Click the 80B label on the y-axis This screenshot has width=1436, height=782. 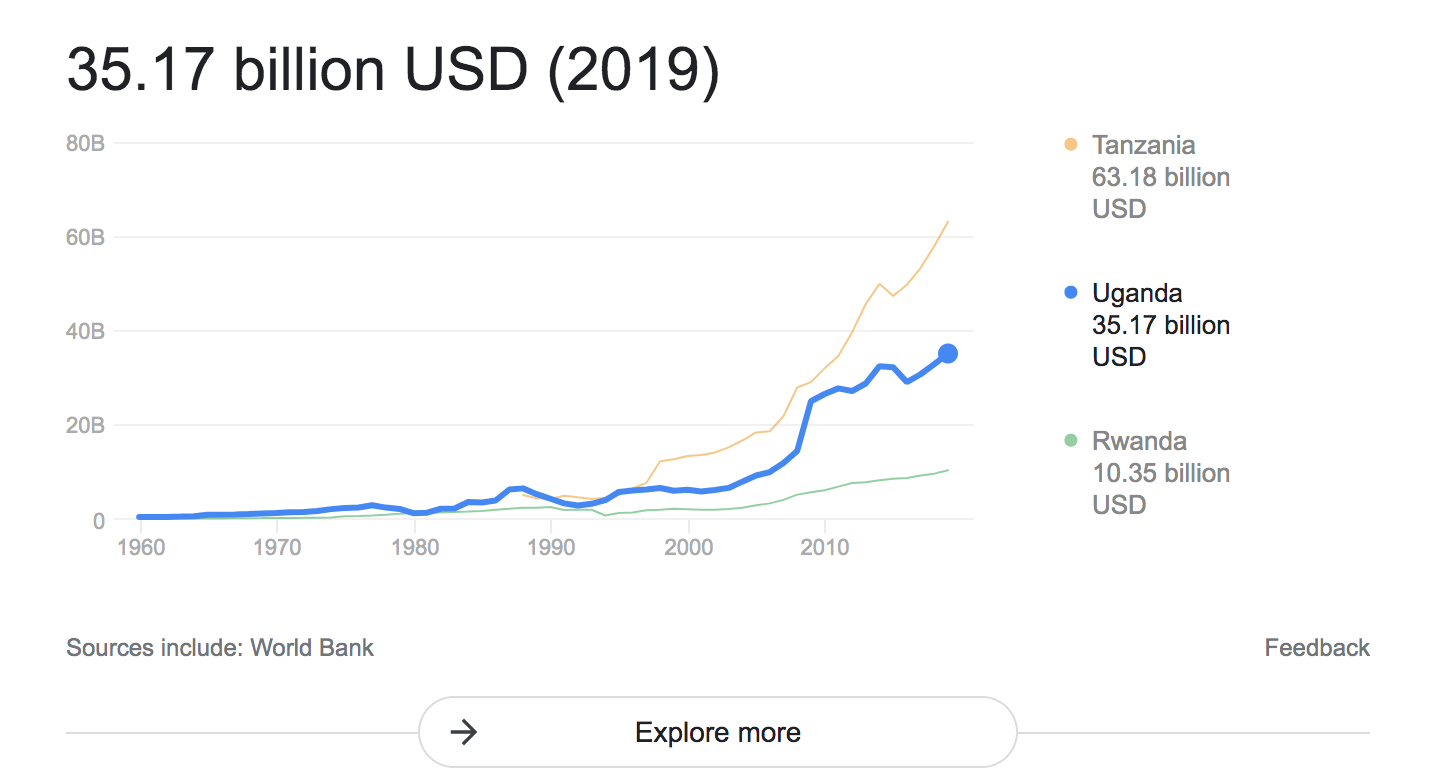[x=86, y=144]
